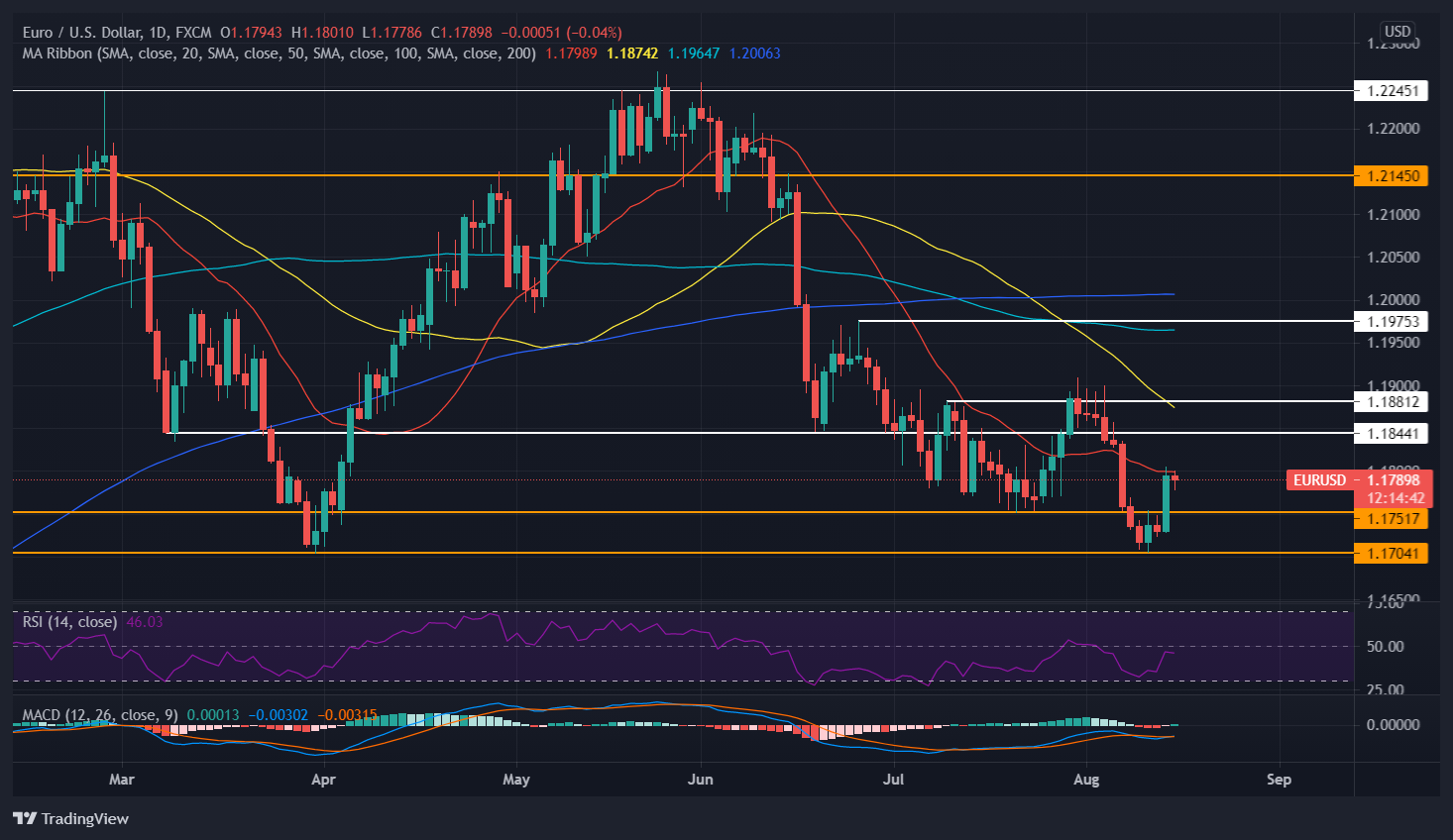
Task: Select the MACD (12, 26, close, 9) legend
Action: coord(100,714)
